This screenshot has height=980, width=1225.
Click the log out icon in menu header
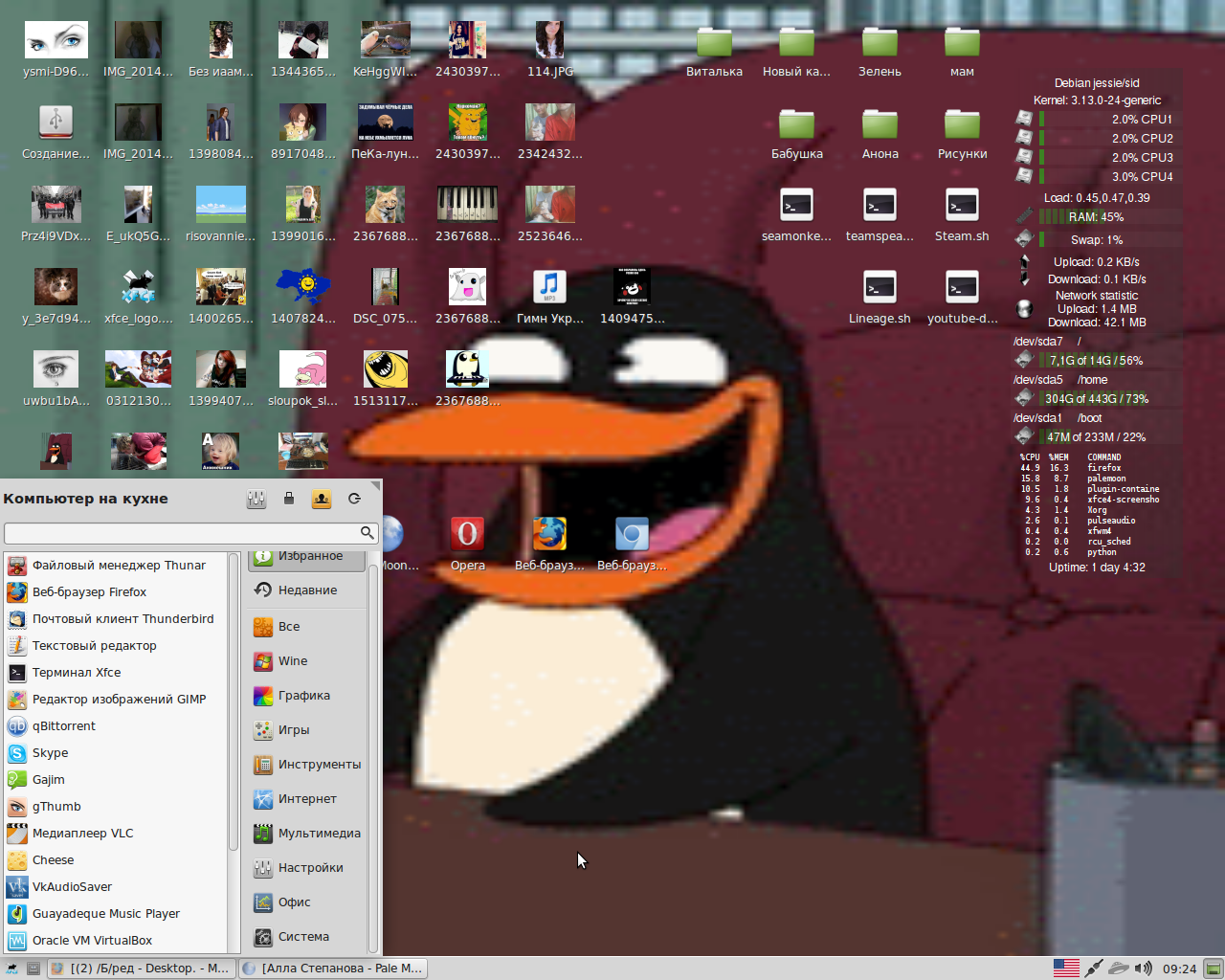point(354,499)
